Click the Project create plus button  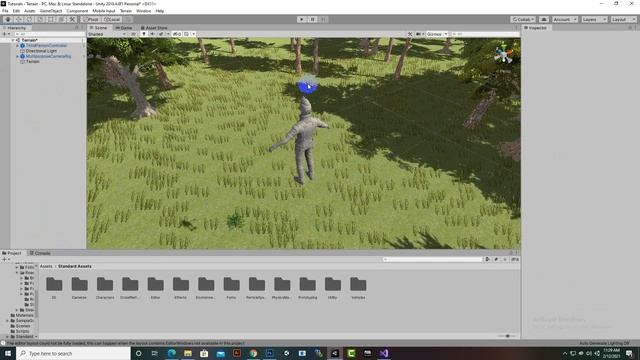(4, 260)
